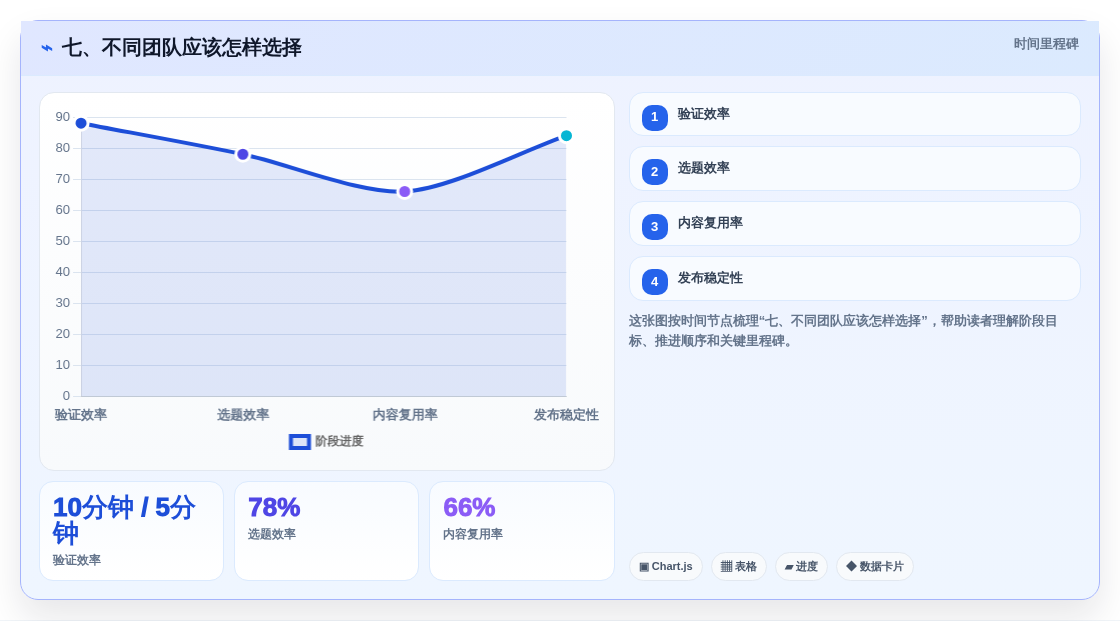Click the 进度 tag chip

[x=801, y=567]
